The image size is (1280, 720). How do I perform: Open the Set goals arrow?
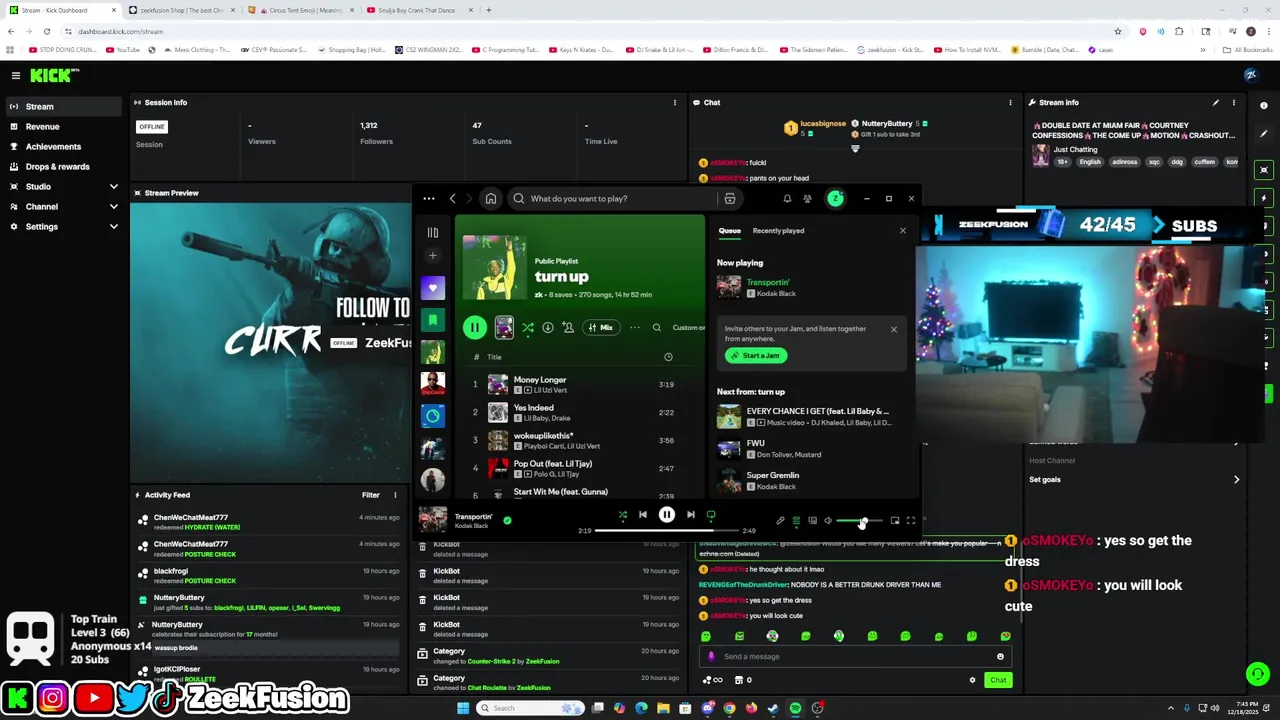(x=1236, y=480)
